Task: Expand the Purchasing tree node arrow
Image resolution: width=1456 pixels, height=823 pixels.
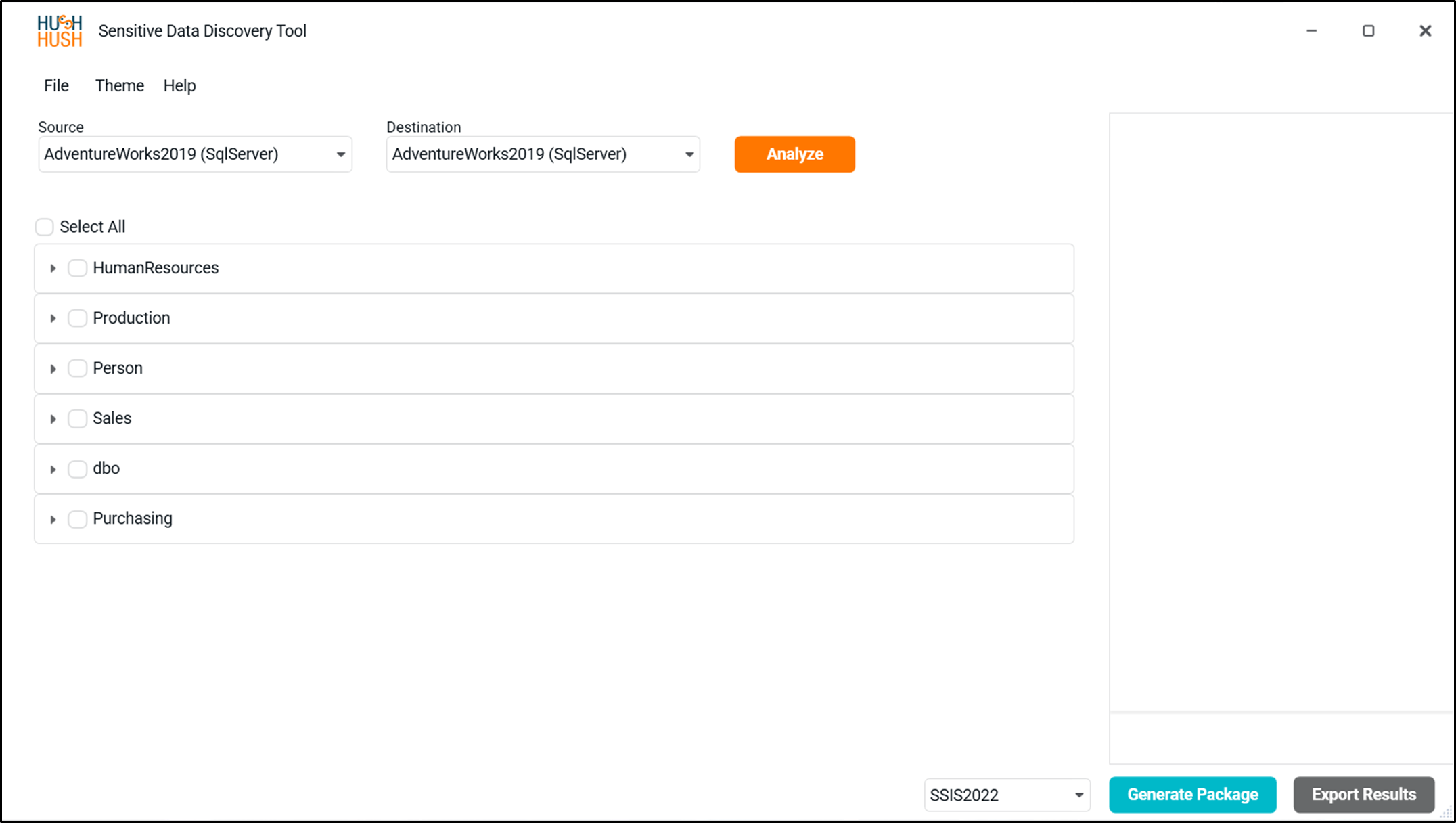Action: 53,519
